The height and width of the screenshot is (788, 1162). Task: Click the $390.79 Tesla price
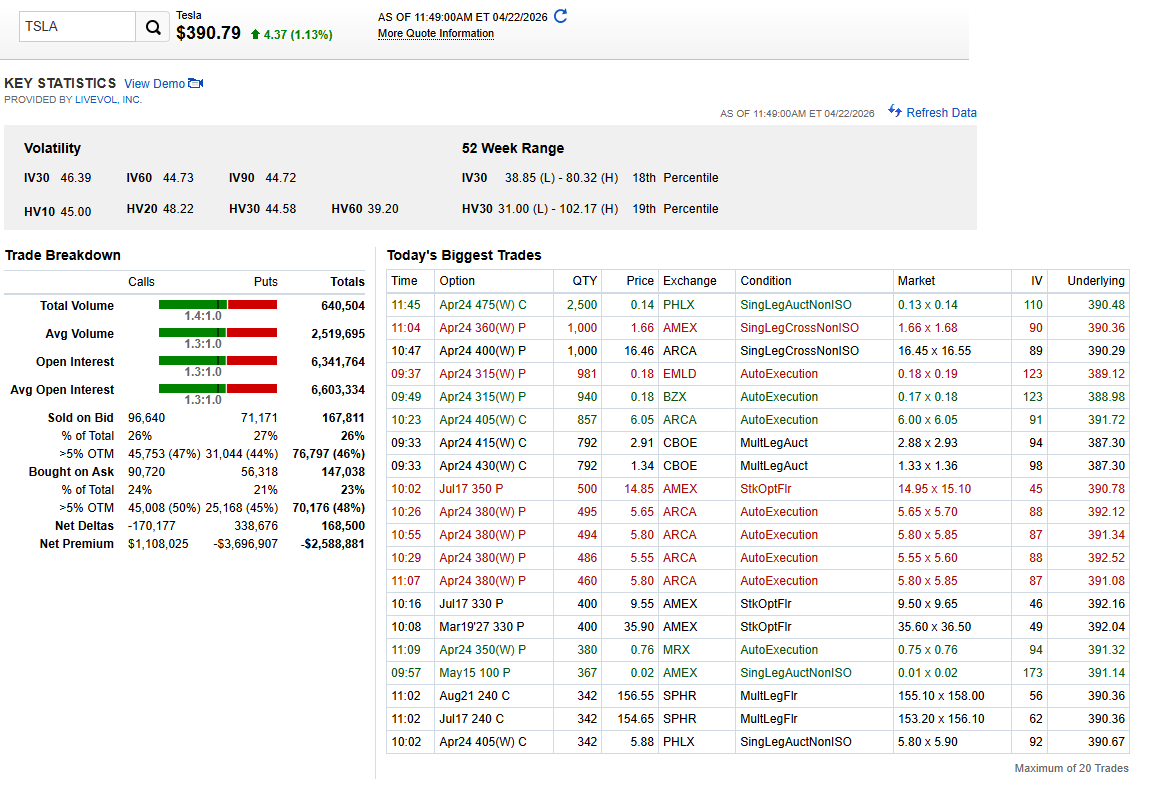tap(208, 33)
